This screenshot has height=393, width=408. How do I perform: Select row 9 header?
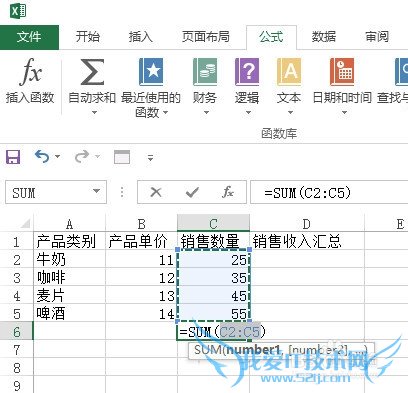point(17,386)
